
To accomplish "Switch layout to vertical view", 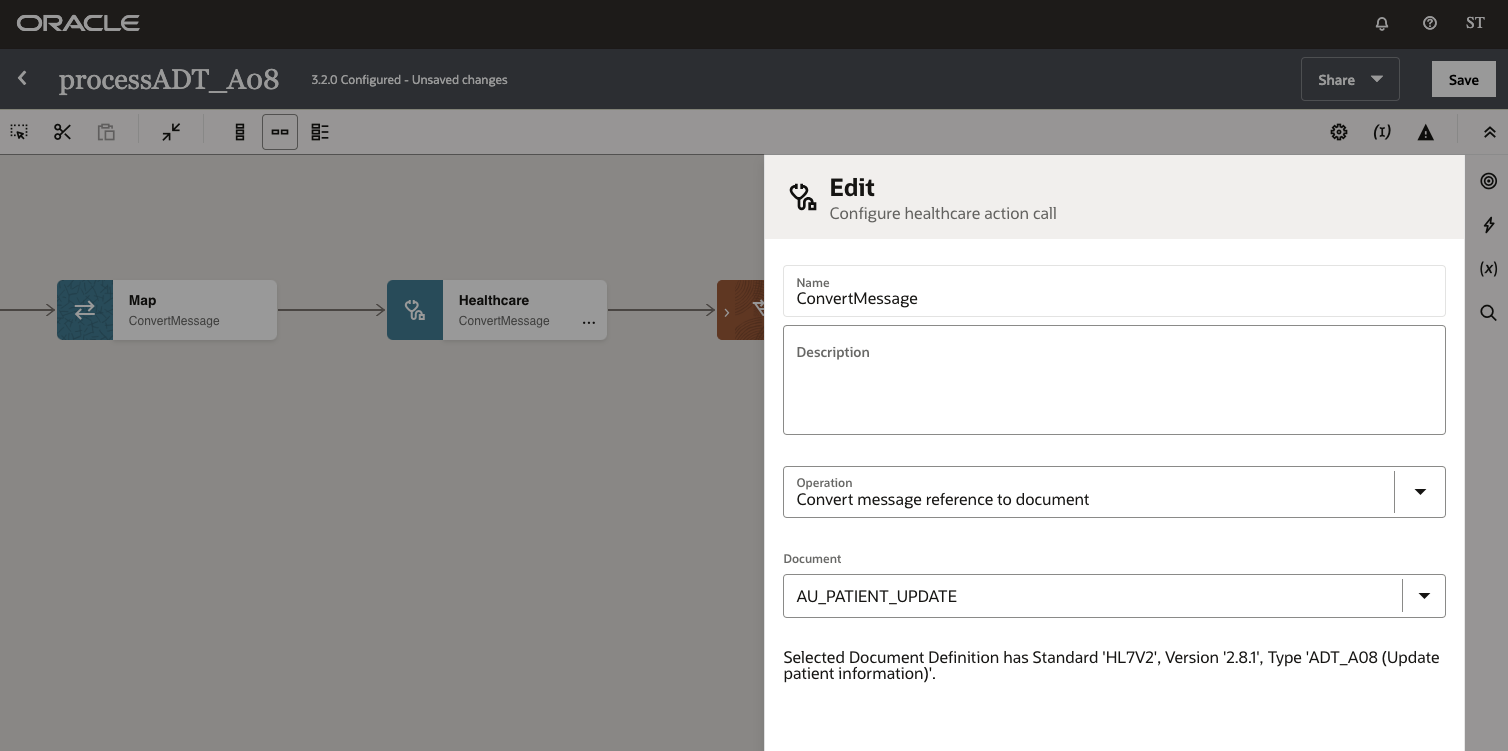I will pyautogui.click(x=239, y=131).
